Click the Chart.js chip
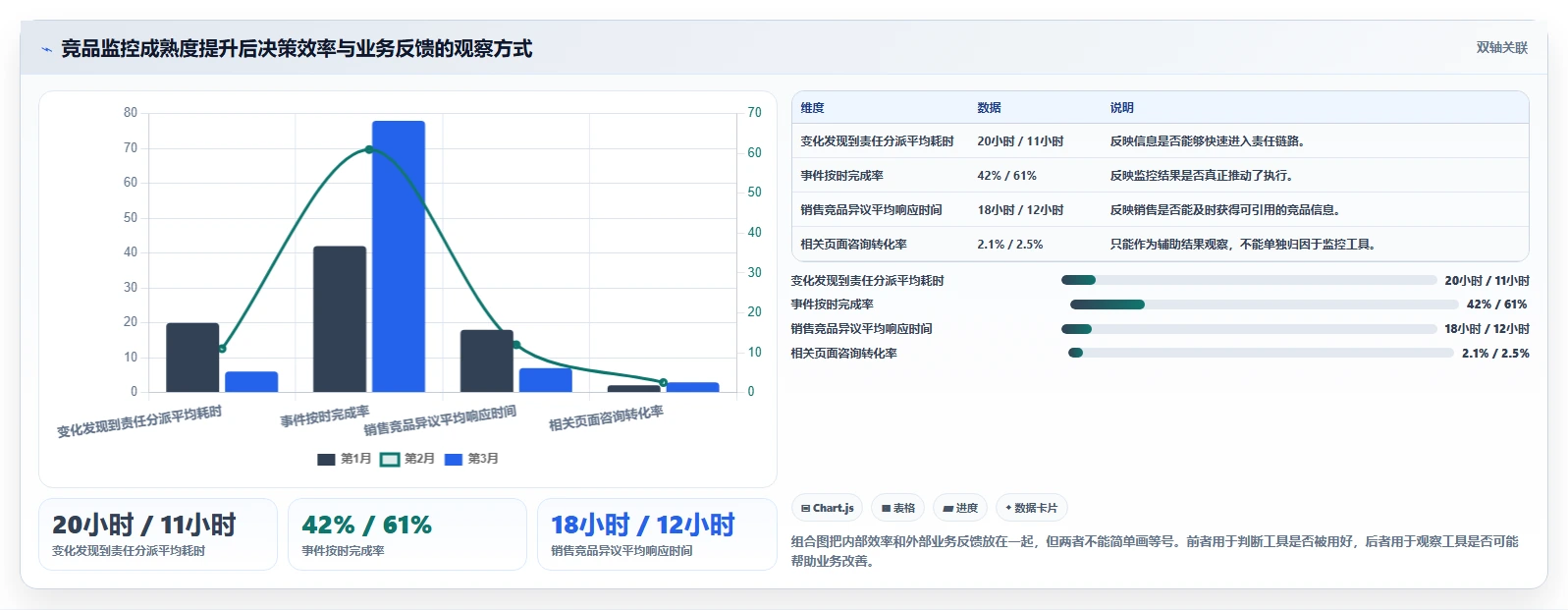 coord(827,508)
